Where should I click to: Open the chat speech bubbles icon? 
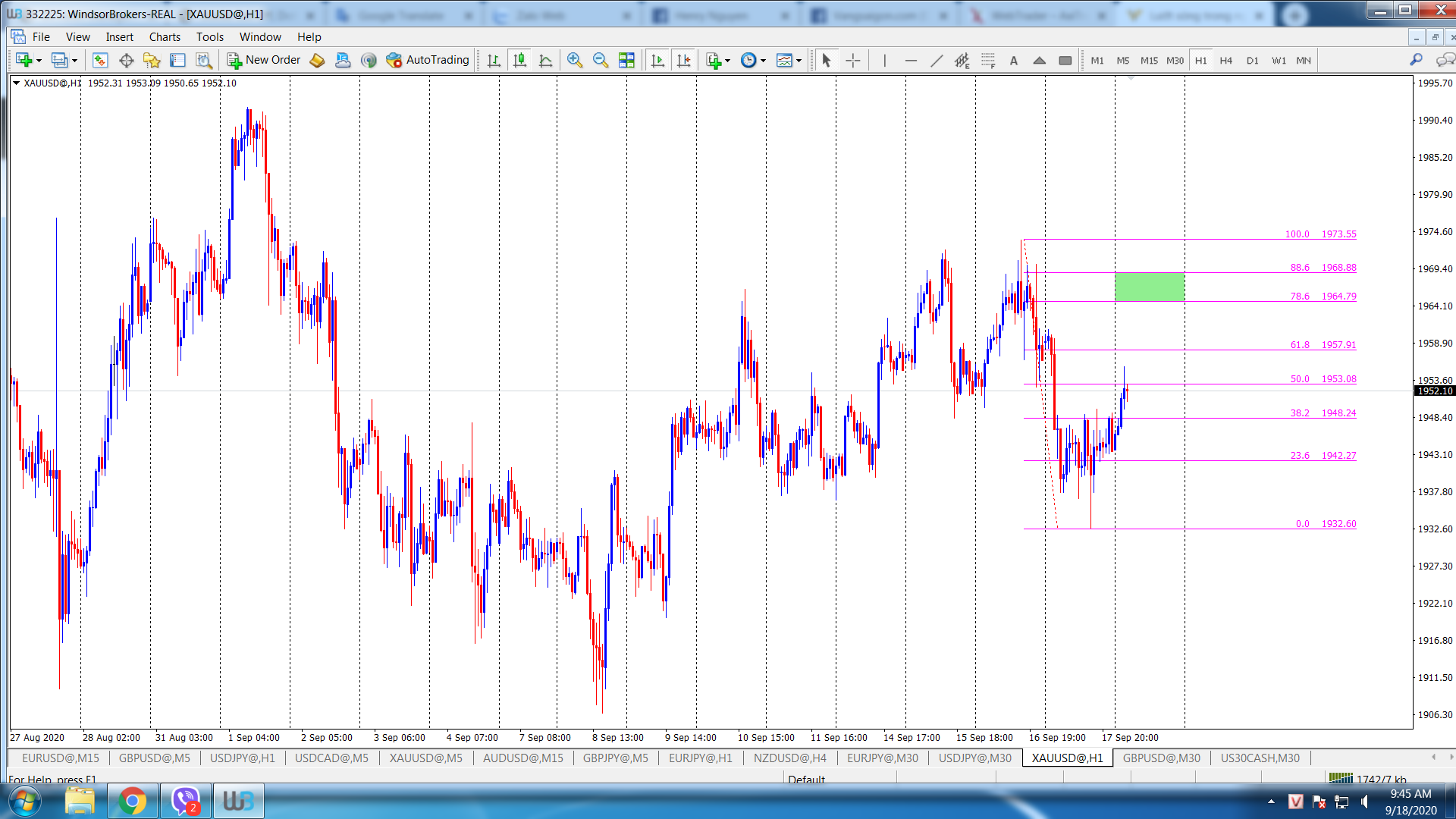(1445, 60)
